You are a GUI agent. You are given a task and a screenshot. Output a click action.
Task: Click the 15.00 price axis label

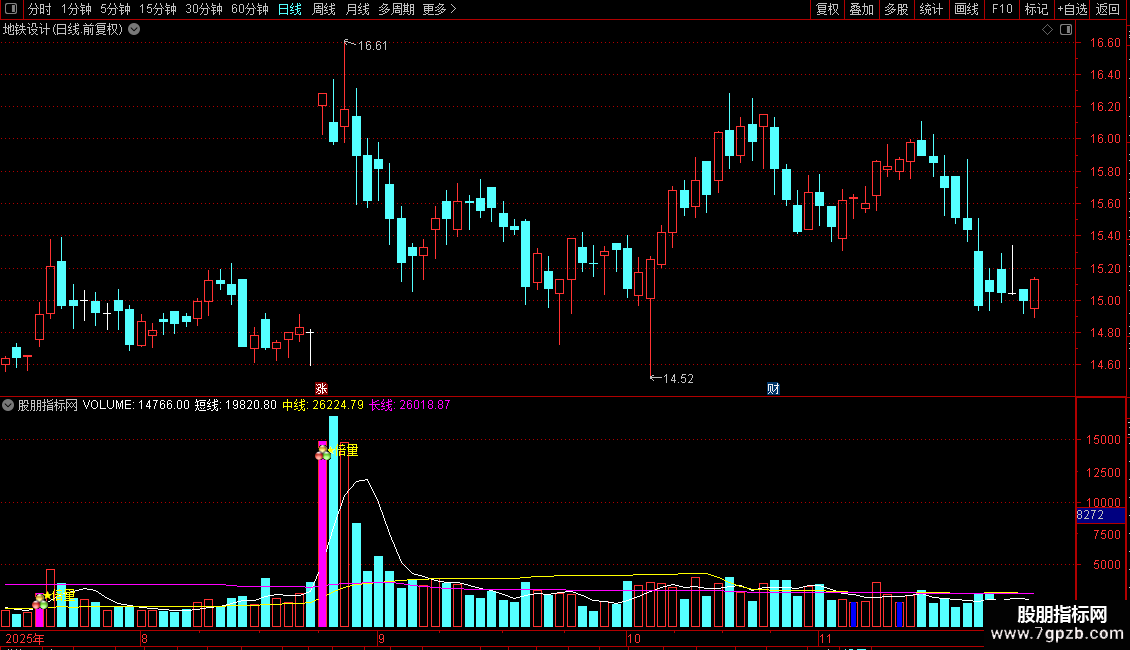coord(1105,300)
